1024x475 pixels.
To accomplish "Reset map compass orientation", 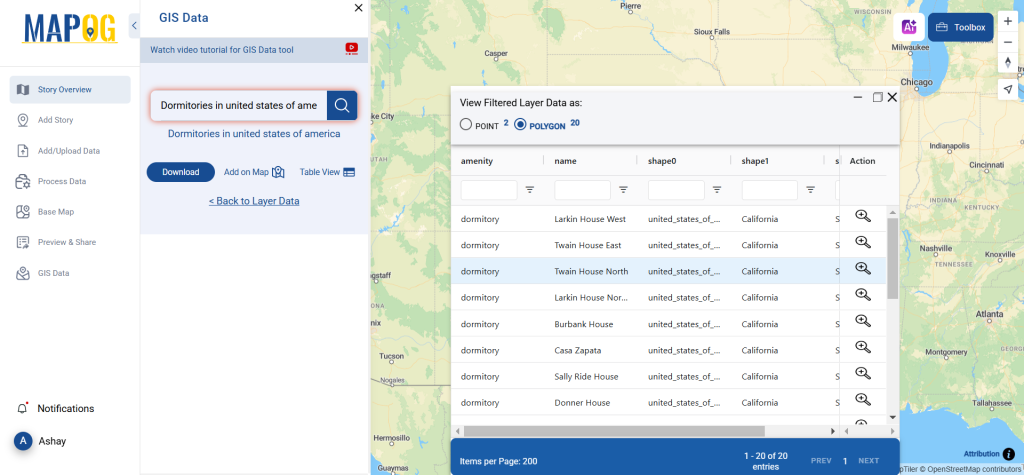I will pos(1007,62).
